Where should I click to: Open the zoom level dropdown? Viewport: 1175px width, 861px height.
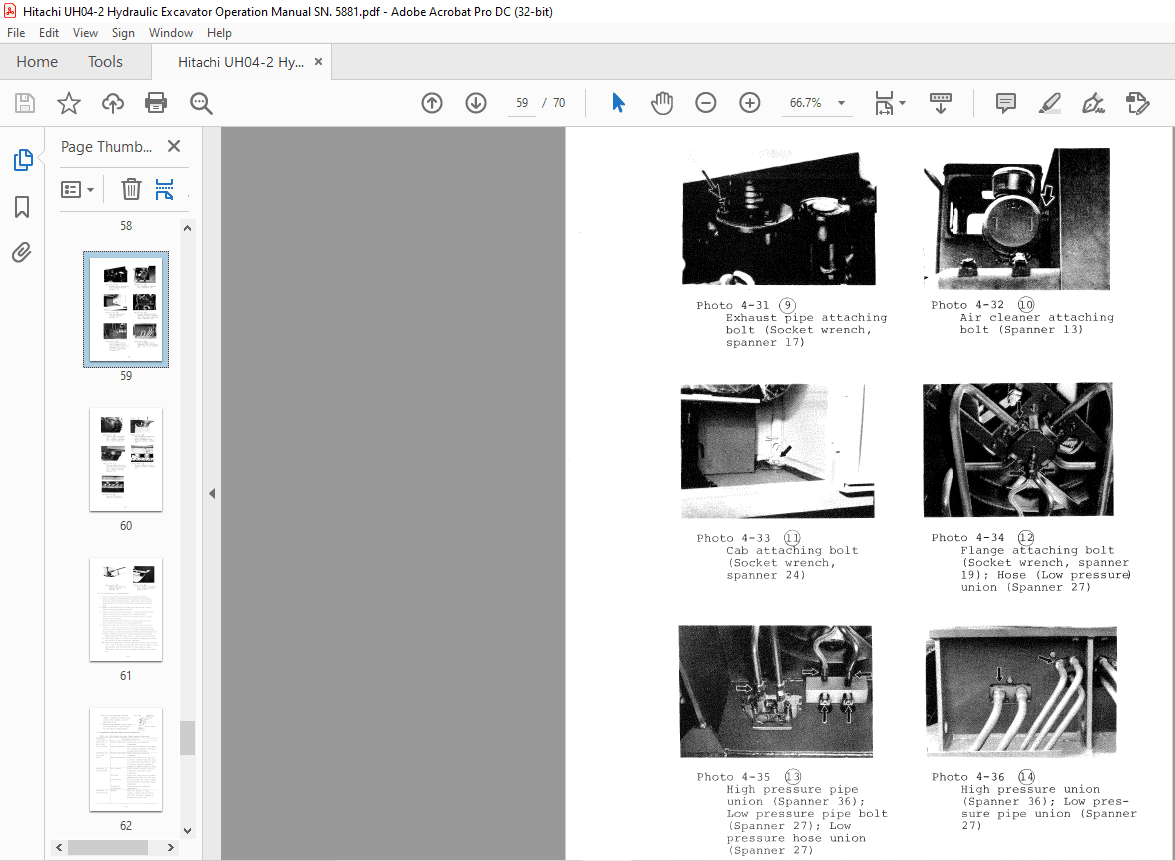click(841, 102)
